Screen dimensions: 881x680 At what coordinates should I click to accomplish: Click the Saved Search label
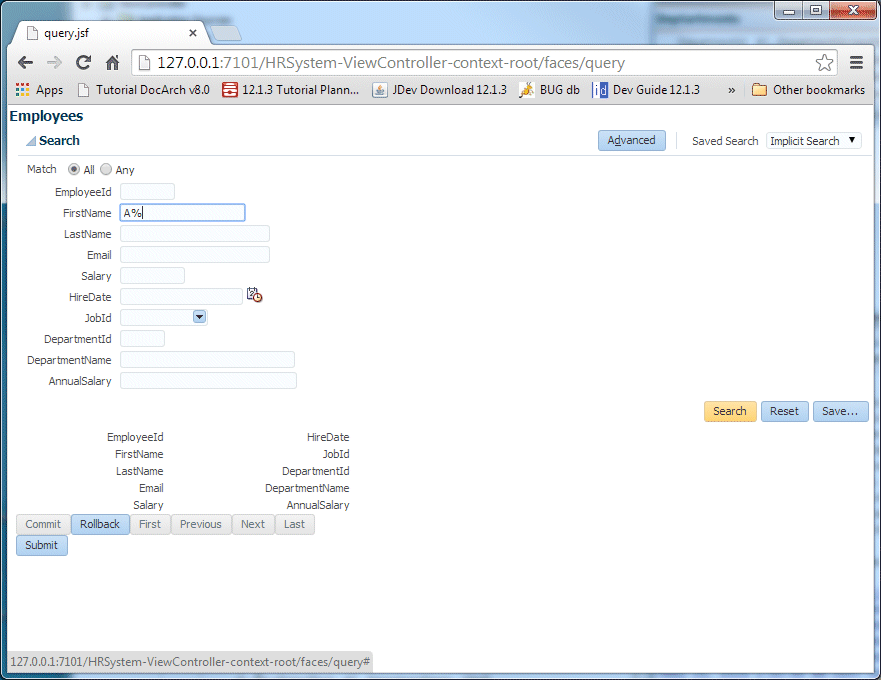tap(725, 141)
